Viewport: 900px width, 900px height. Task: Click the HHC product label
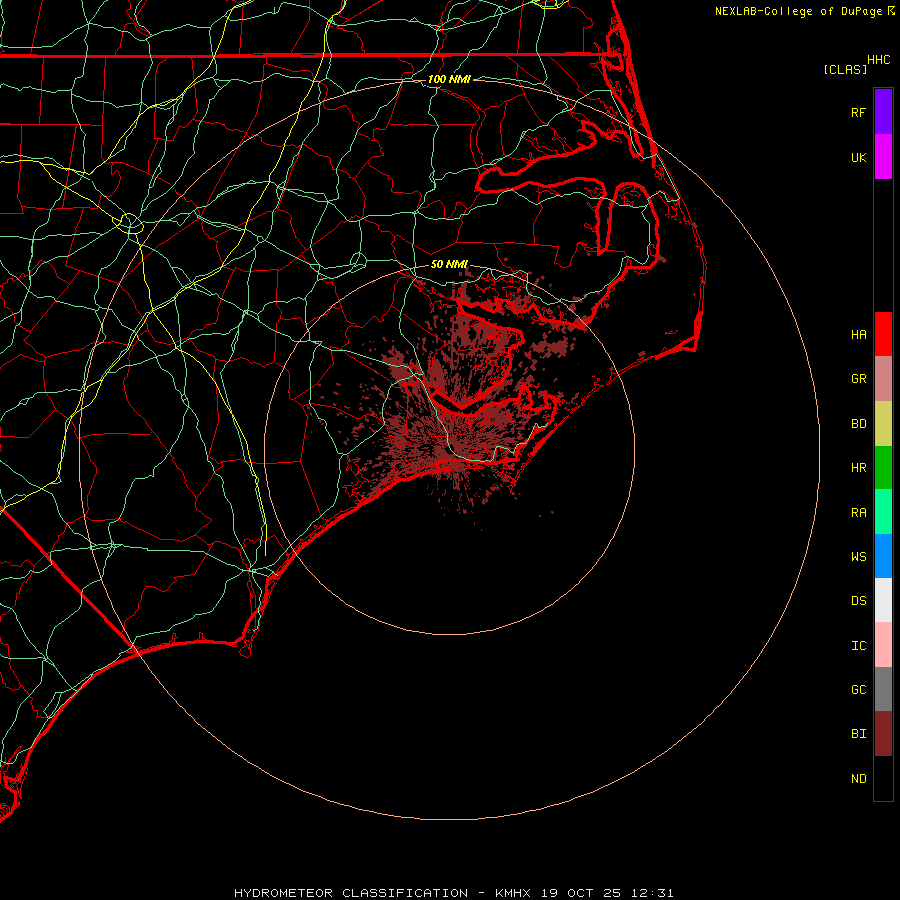pyautogui.click(x=878, y=60)
